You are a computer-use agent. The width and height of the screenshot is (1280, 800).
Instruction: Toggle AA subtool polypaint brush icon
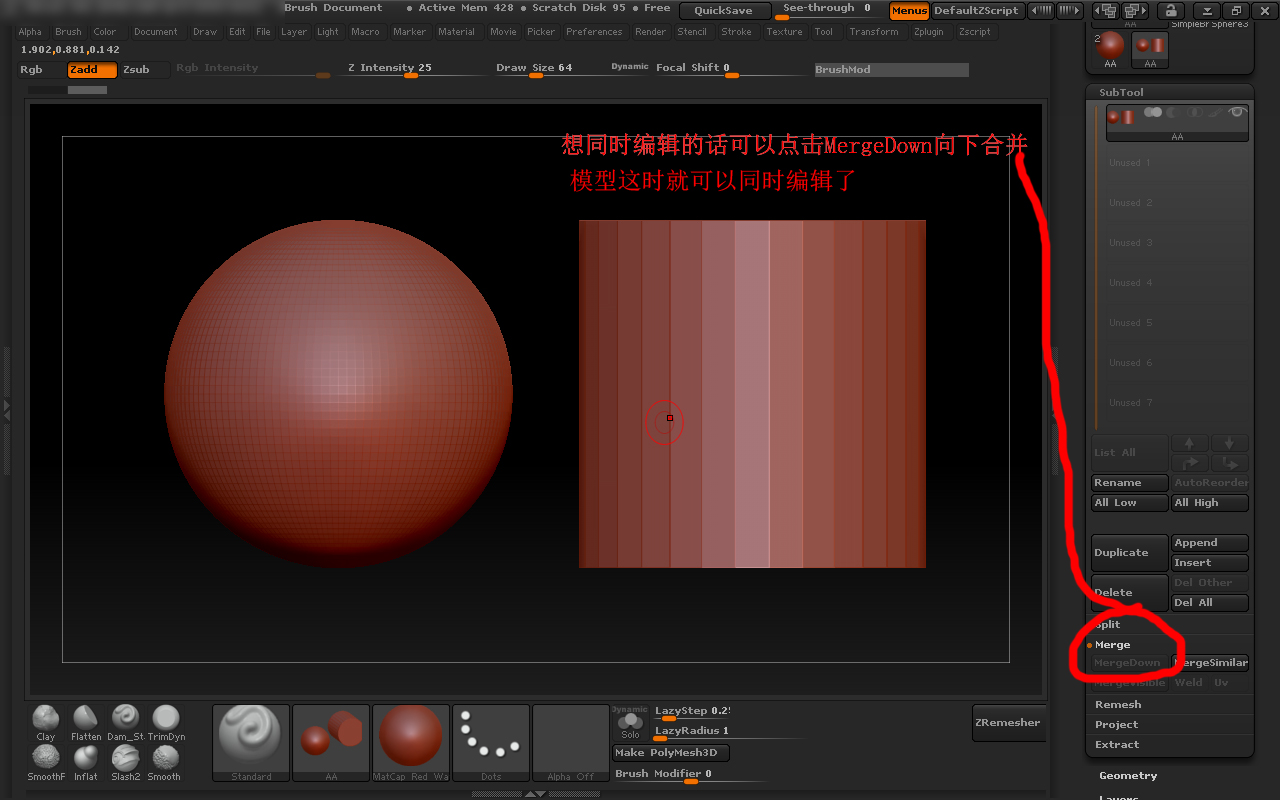pos(1215,113)
